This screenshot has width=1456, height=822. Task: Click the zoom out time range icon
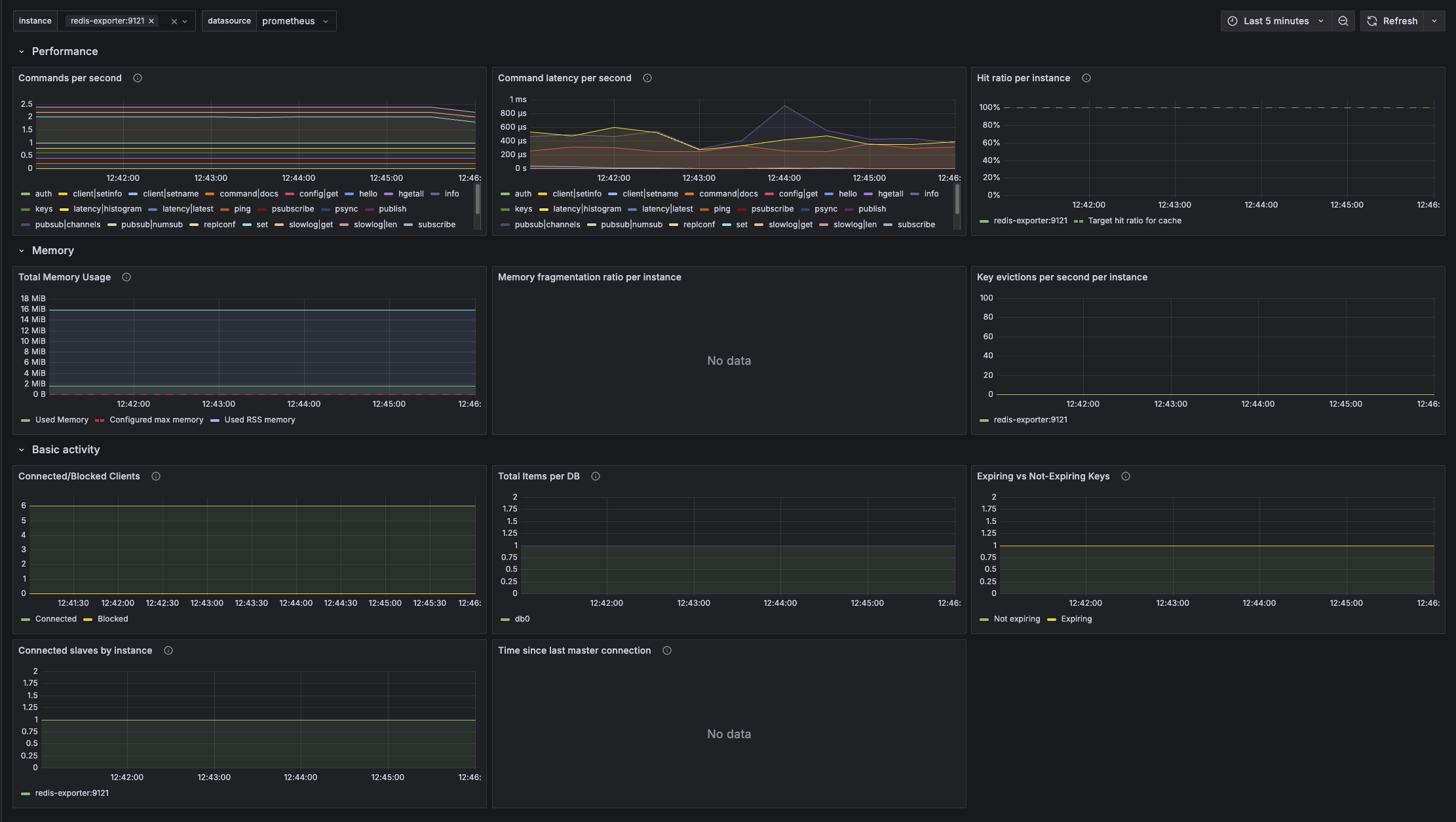click(1343, 21)
